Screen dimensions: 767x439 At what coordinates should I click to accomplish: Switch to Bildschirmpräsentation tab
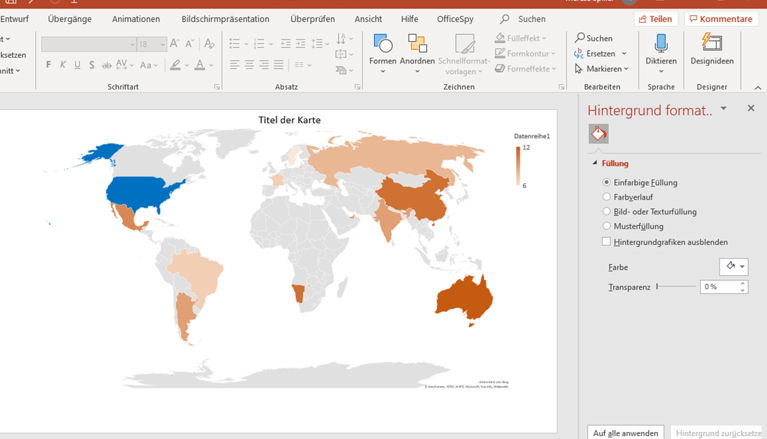[x=226, y=19]
